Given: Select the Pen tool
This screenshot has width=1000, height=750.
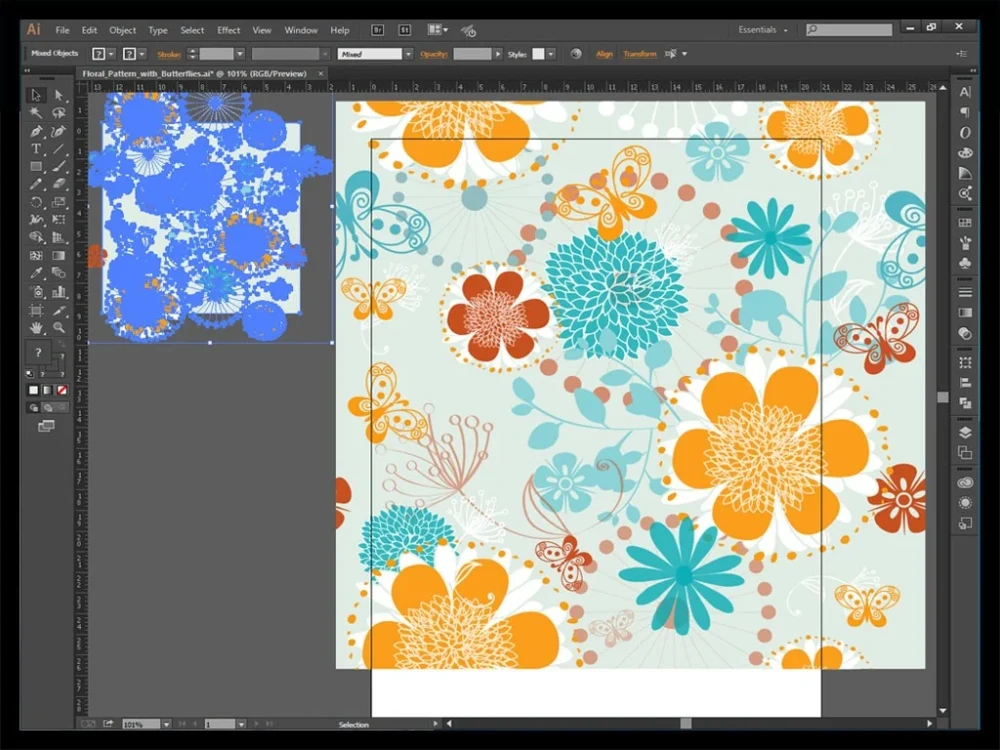Looking at the screenshot, I should click(x=36, y=131).
